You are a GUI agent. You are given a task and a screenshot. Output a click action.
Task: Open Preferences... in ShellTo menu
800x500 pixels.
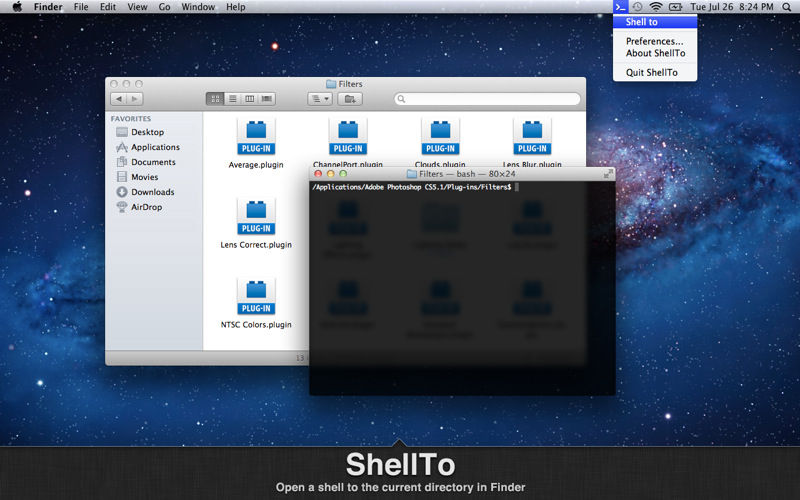tap(655, 41)
